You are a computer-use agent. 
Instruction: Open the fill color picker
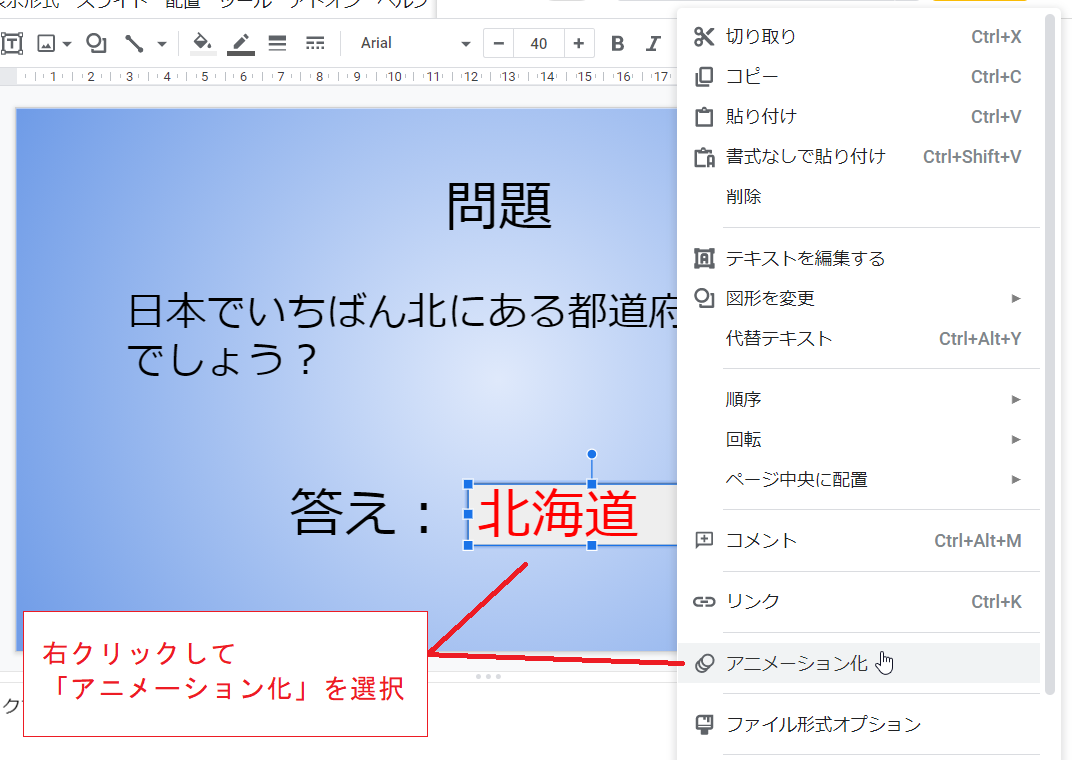click(x=202, y=44)
